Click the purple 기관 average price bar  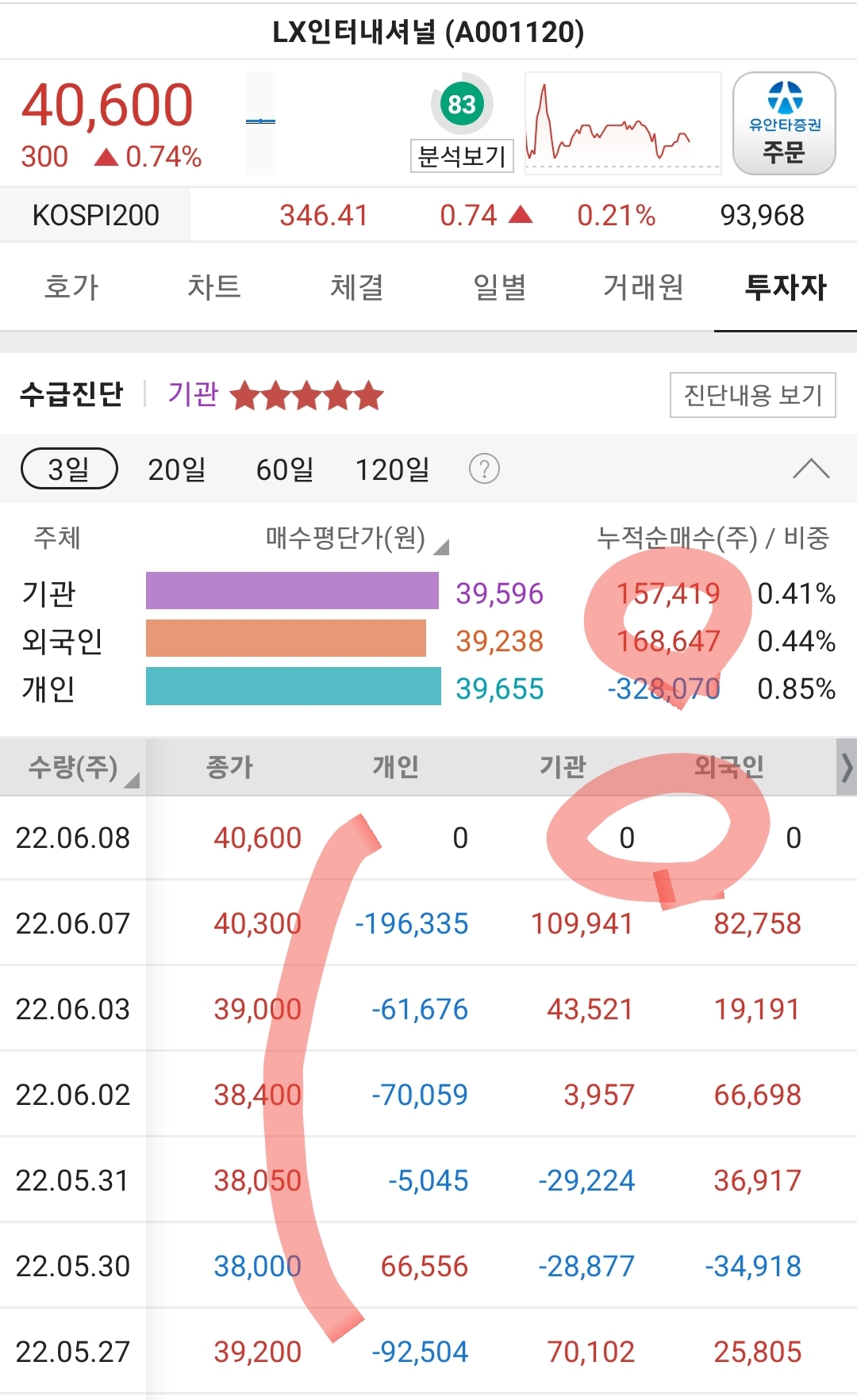coord(292,591)
